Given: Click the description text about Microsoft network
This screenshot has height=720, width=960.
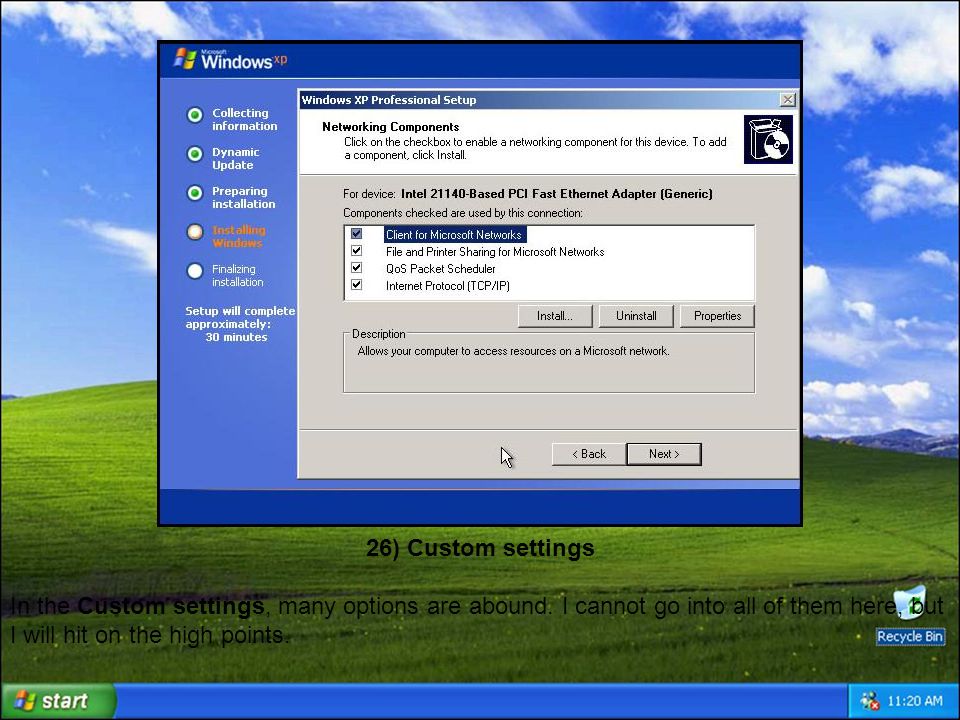Looking at the screenshot, I should 513,351.
